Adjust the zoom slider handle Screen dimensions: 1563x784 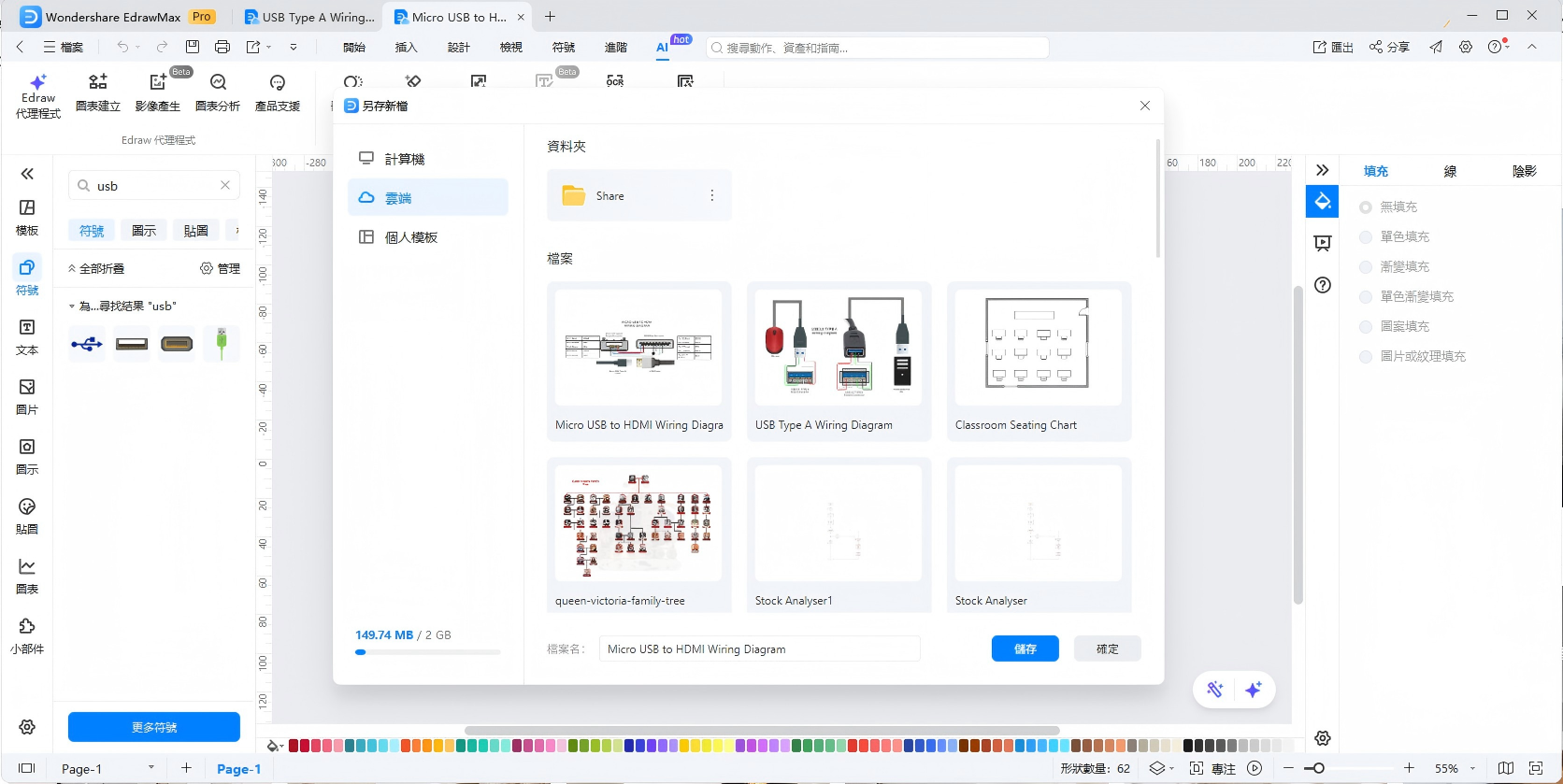pos(1319,768)
